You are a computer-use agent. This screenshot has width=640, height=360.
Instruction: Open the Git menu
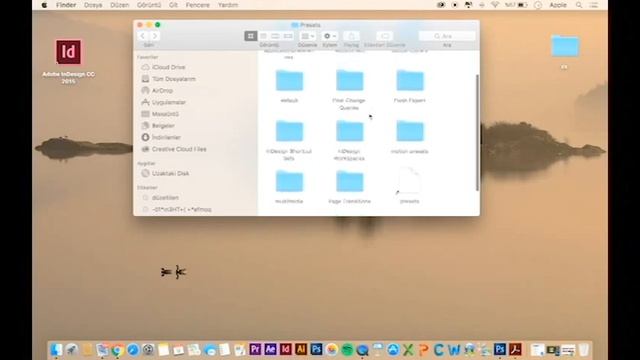173,5
